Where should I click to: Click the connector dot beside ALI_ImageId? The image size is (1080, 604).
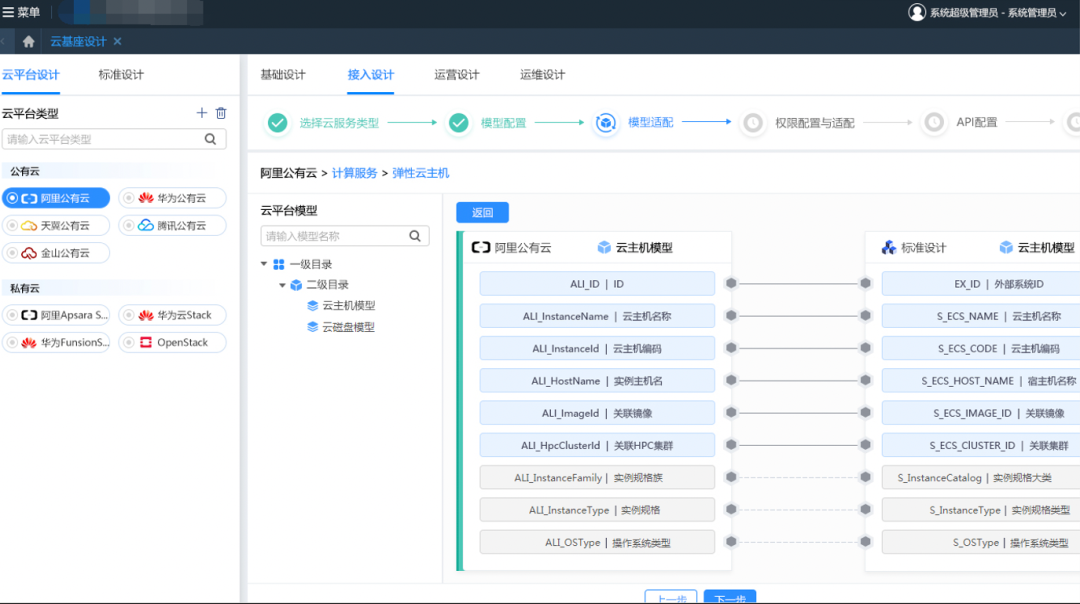pos(731,413)
